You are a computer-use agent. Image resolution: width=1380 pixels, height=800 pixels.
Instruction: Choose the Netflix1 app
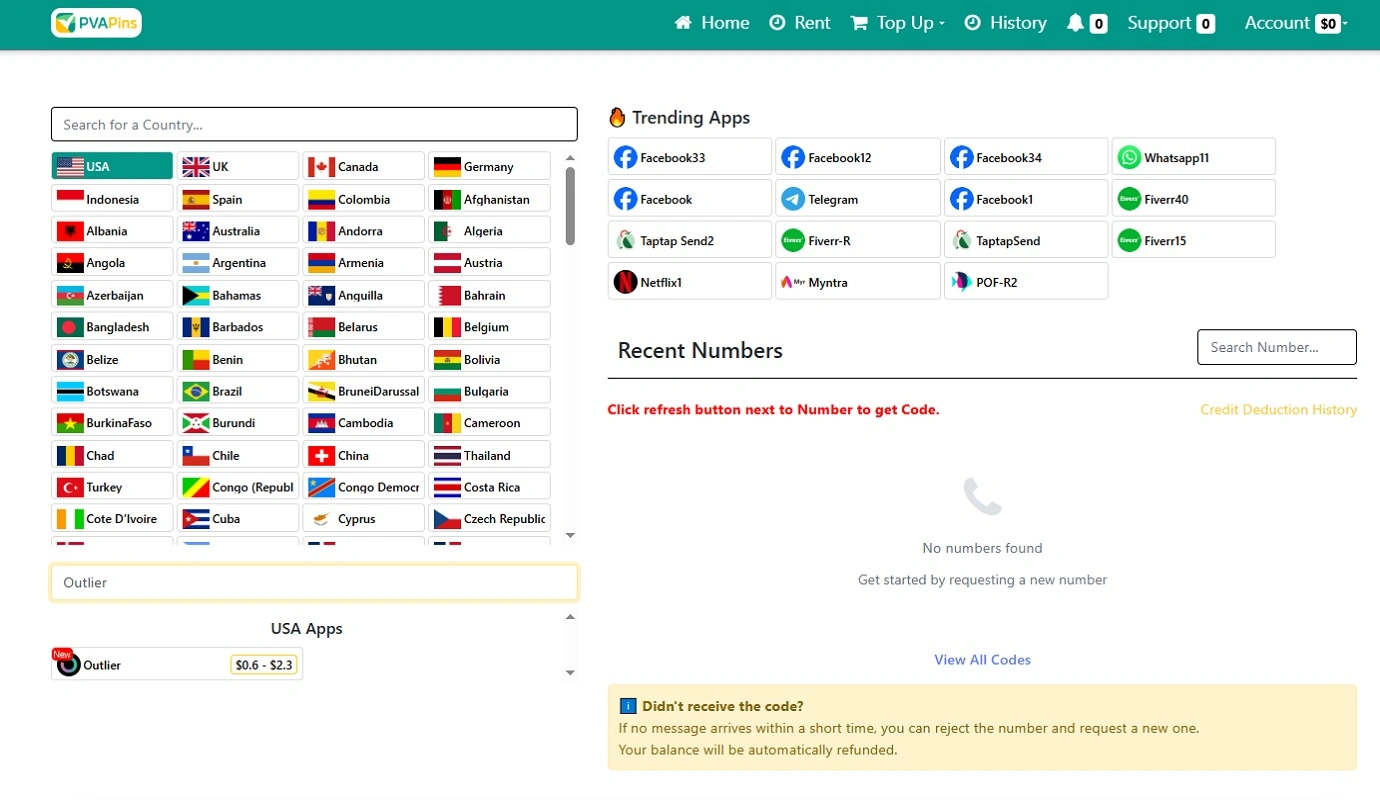[690, 282]
